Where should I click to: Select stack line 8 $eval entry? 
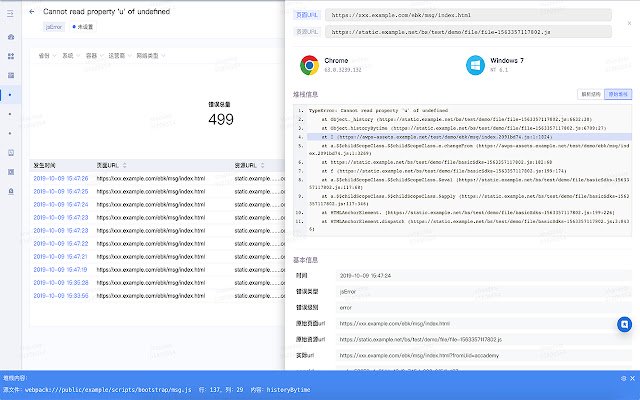469,183
